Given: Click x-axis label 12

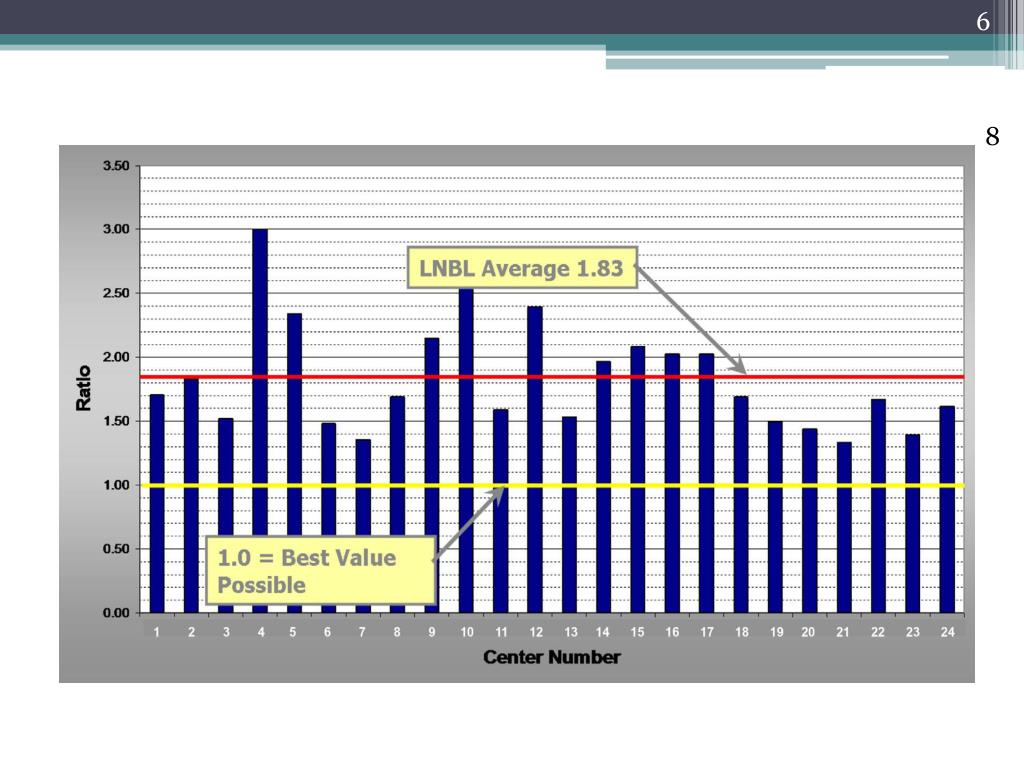Looking at the screenshot, I should click(x=536, y=632).
